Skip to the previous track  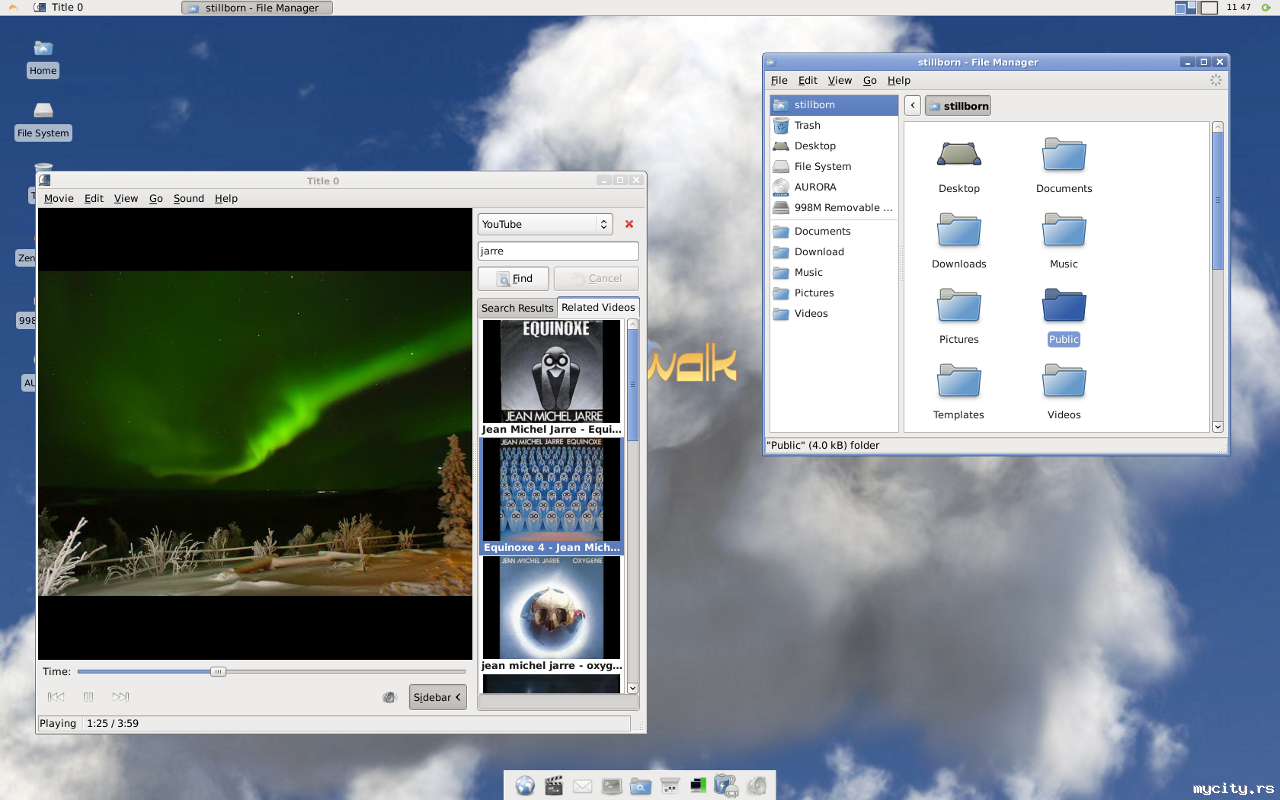56,697
